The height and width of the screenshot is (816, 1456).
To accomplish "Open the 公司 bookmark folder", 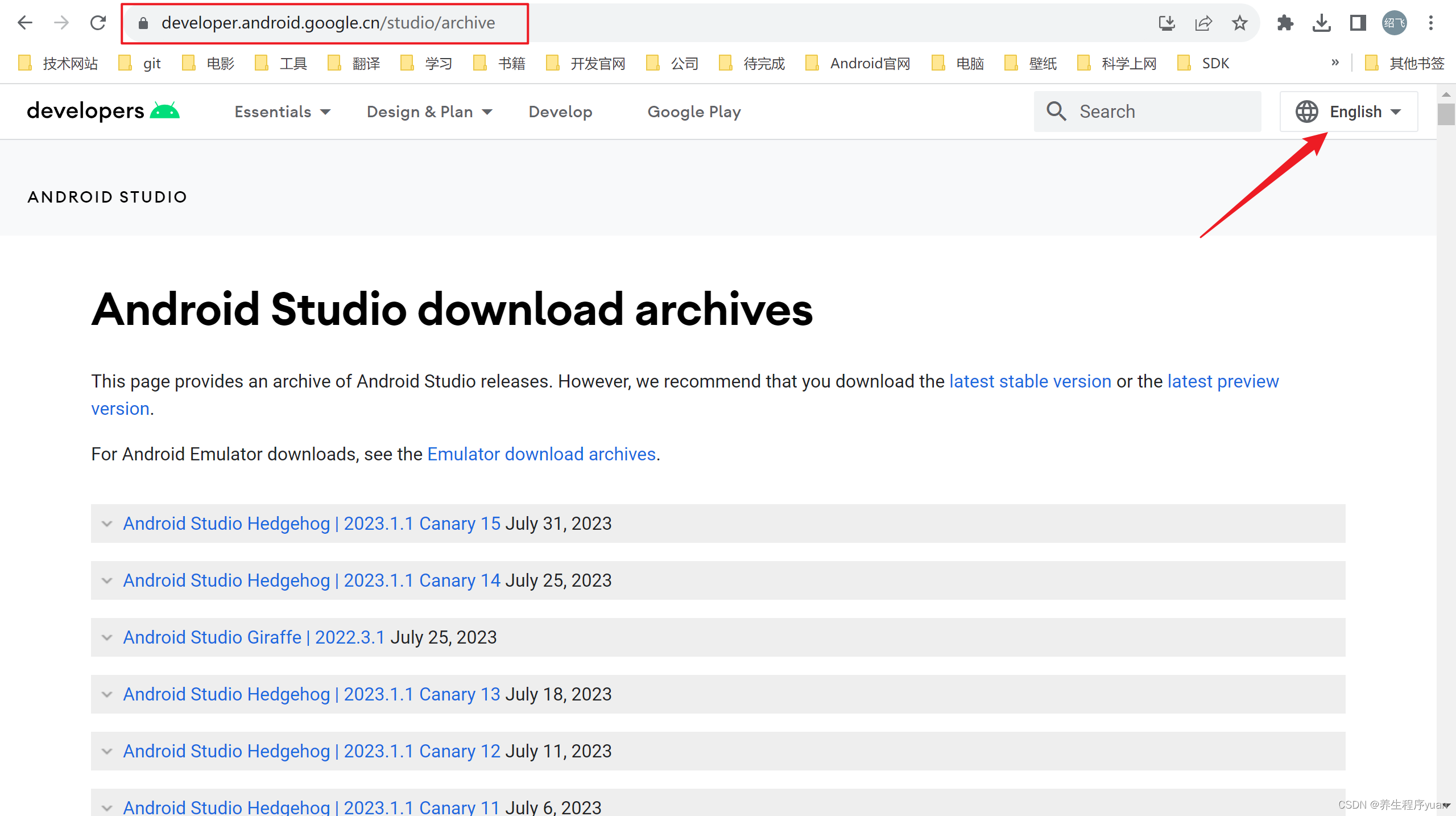I will [672, 63].
